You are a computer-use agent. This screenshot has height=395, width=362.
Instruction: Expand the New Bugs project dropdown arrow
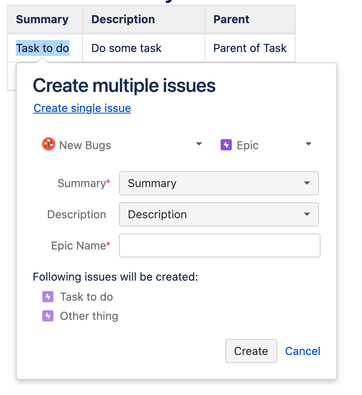point(199,144)
